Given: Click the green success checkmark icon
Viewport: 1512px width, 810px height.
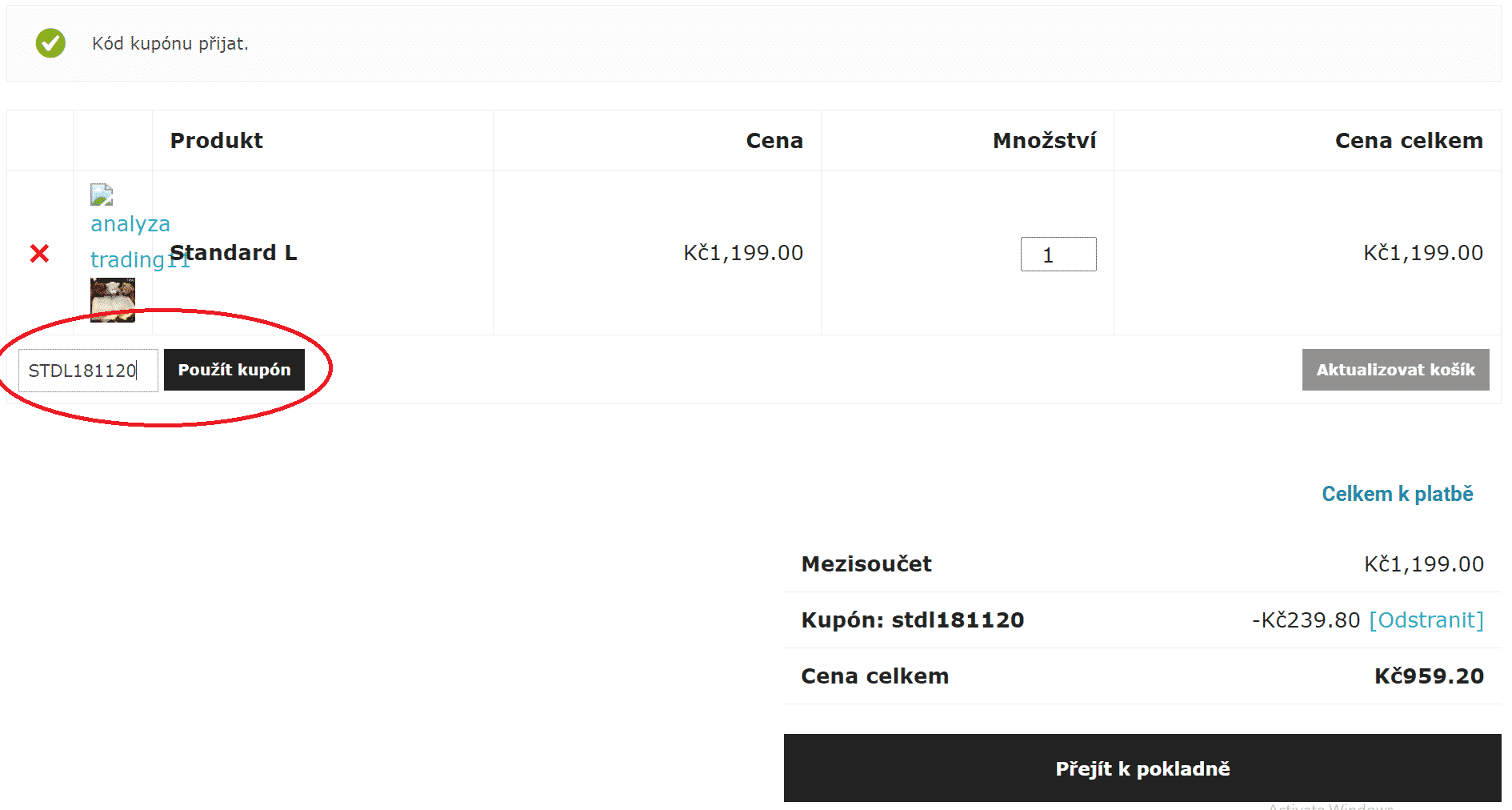Looking at the screenshot, I should click(x=50, y=43).
